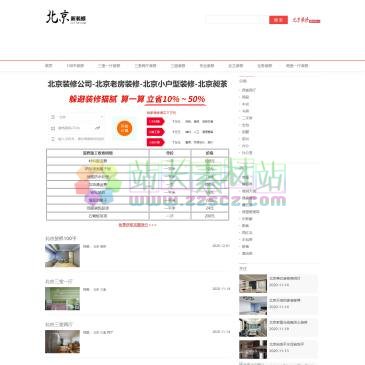This screenshot has height=365, width=365.
Task: Open the 首页 navigation item
Action: click(49, 66)
